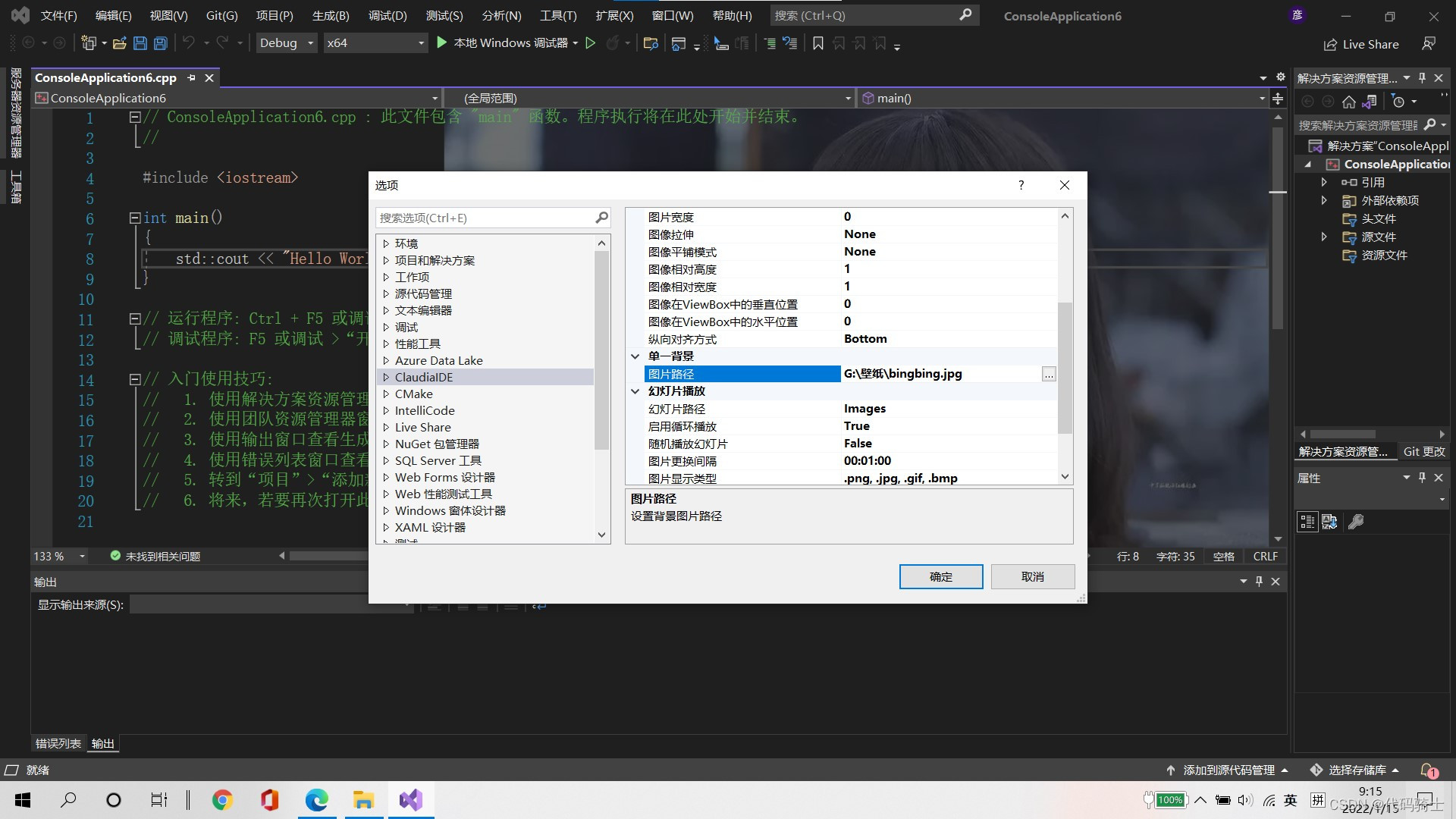Collapse the slideshow section in options
Image resolution: width=1456 pixels, height=819 pixels.
(x=635, y=391)
